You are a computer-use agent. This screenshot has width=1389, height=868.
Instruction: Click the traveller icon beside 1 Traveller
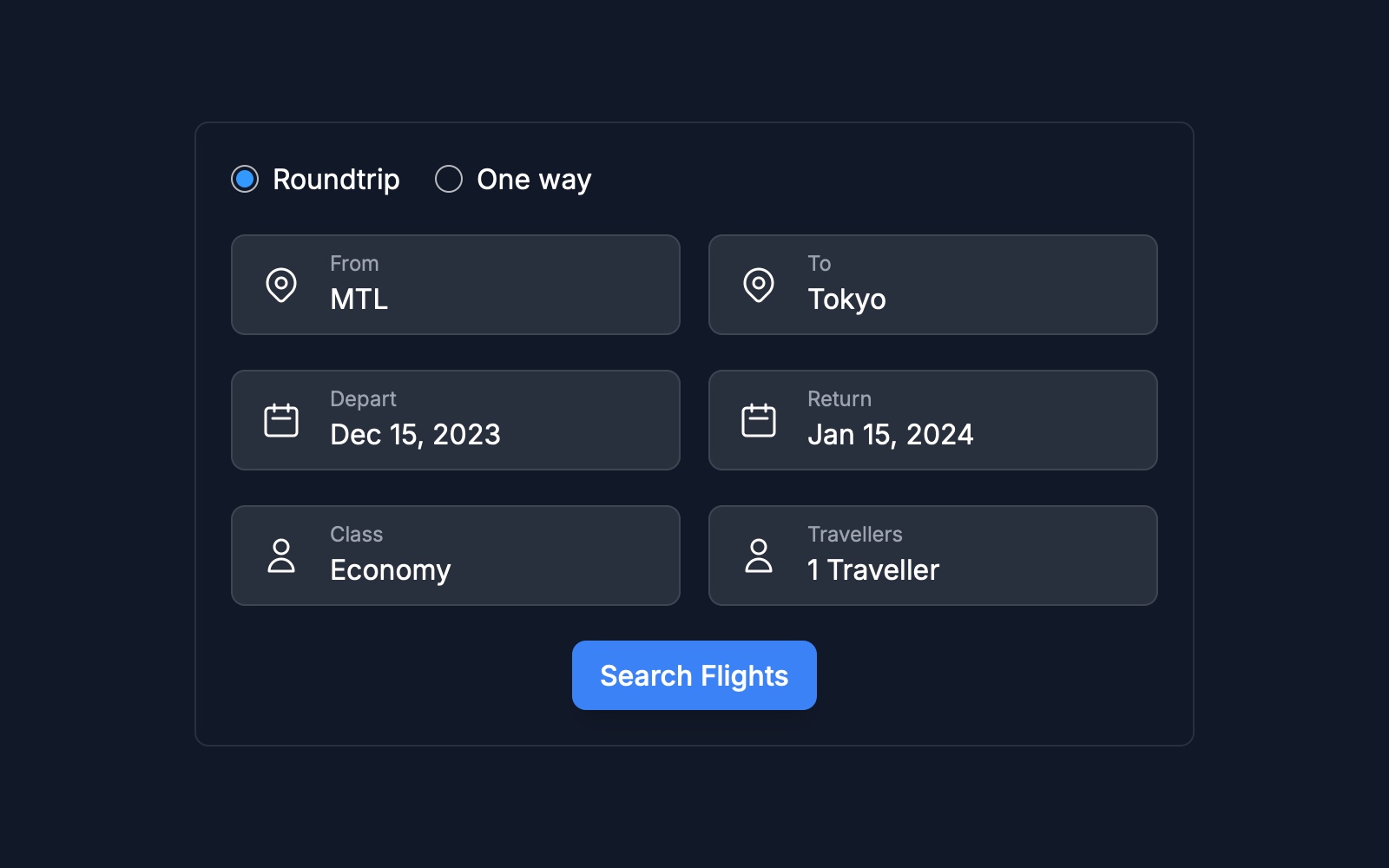click(x=759, y=555)
